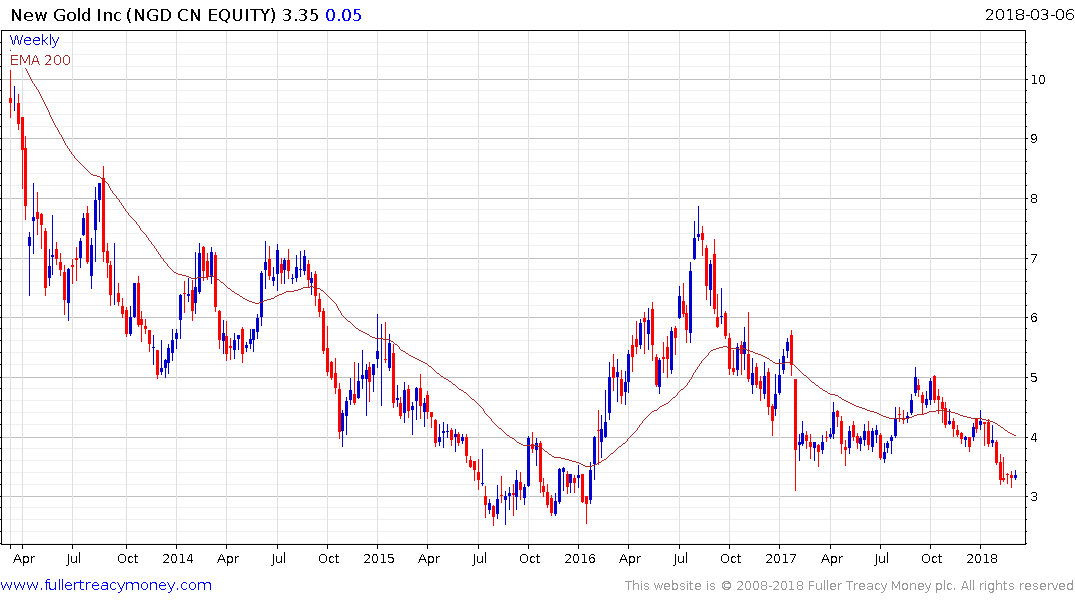Open the www.fullertreacymoney.com link
The width and height of the screenshot is (1075, 600).
click(x=106, y=585)
